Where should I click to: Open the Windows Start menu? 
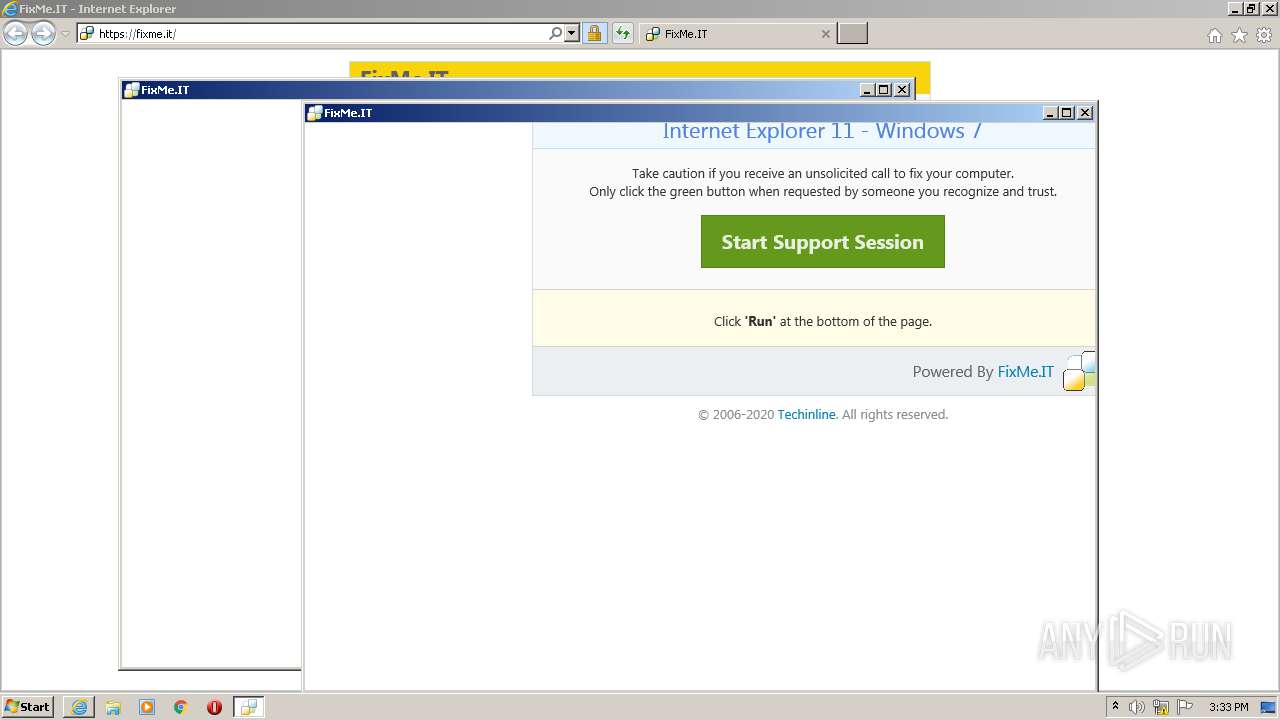click(x=28, y=707)
